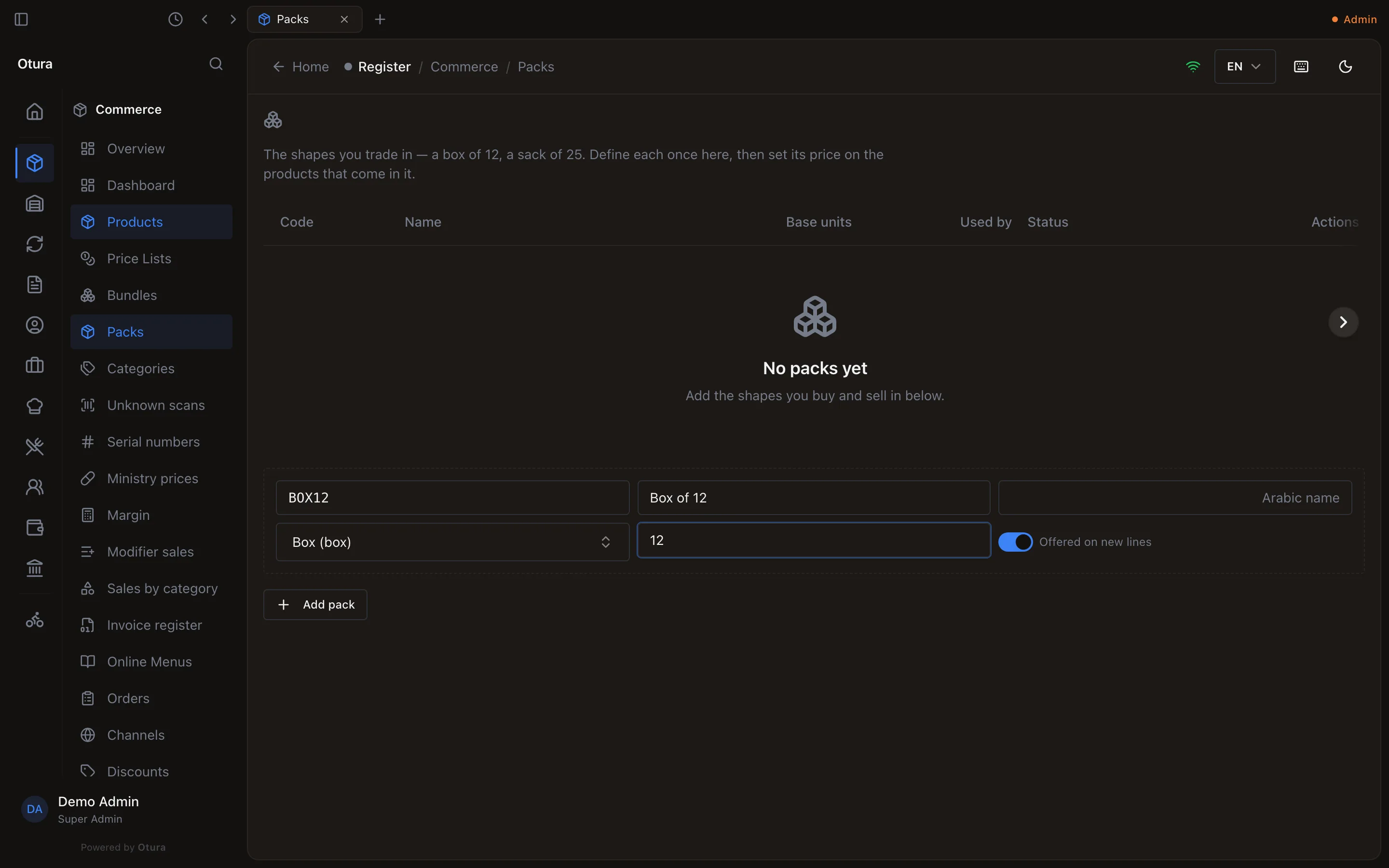Open the keyboard shortcuts icon
1389x868 pixels.
pyautogui.click(x=1301, y=67)
